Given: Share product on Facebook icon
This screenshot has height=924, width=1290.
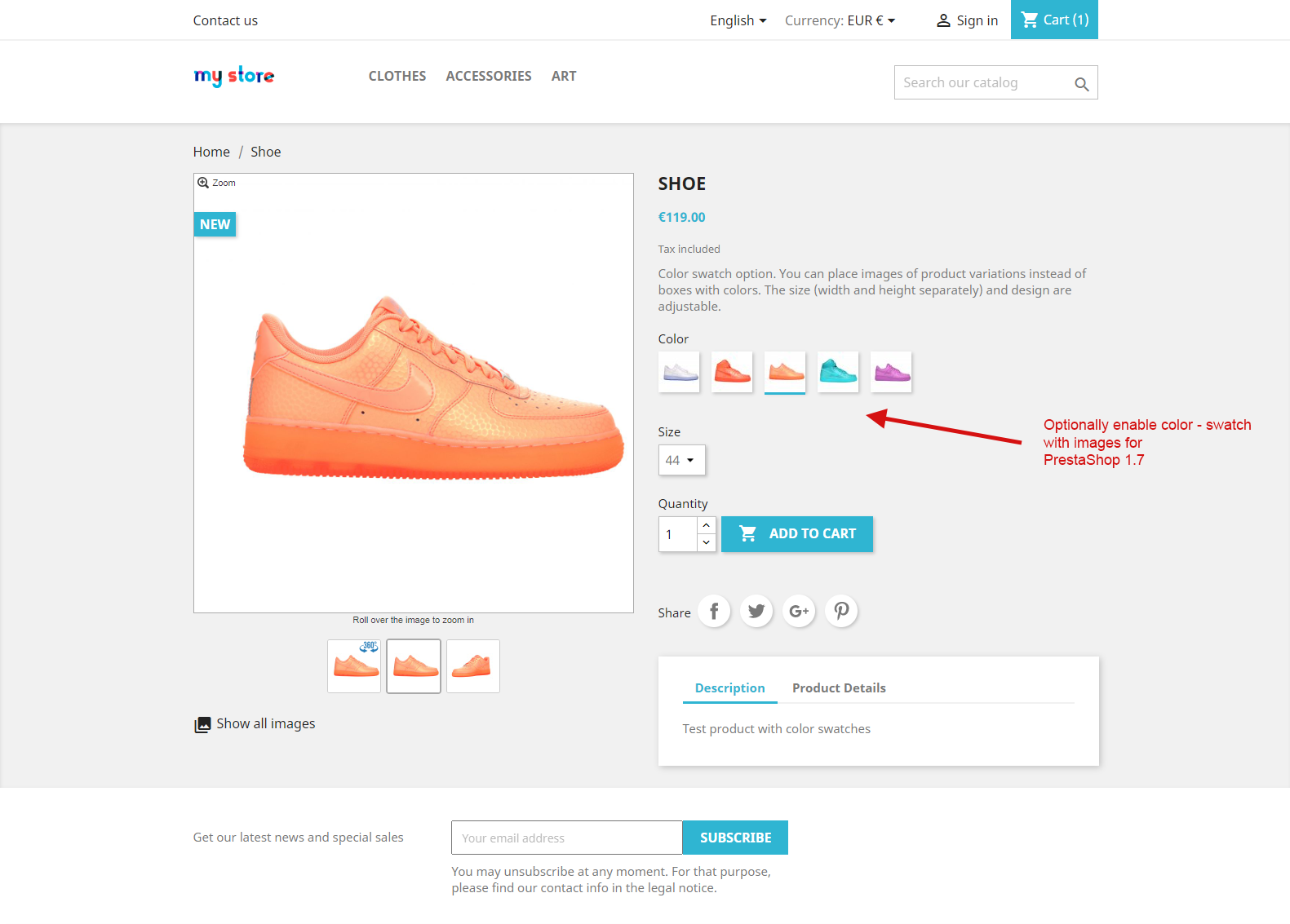Looking at the screenshot, I should coord(714,611).
